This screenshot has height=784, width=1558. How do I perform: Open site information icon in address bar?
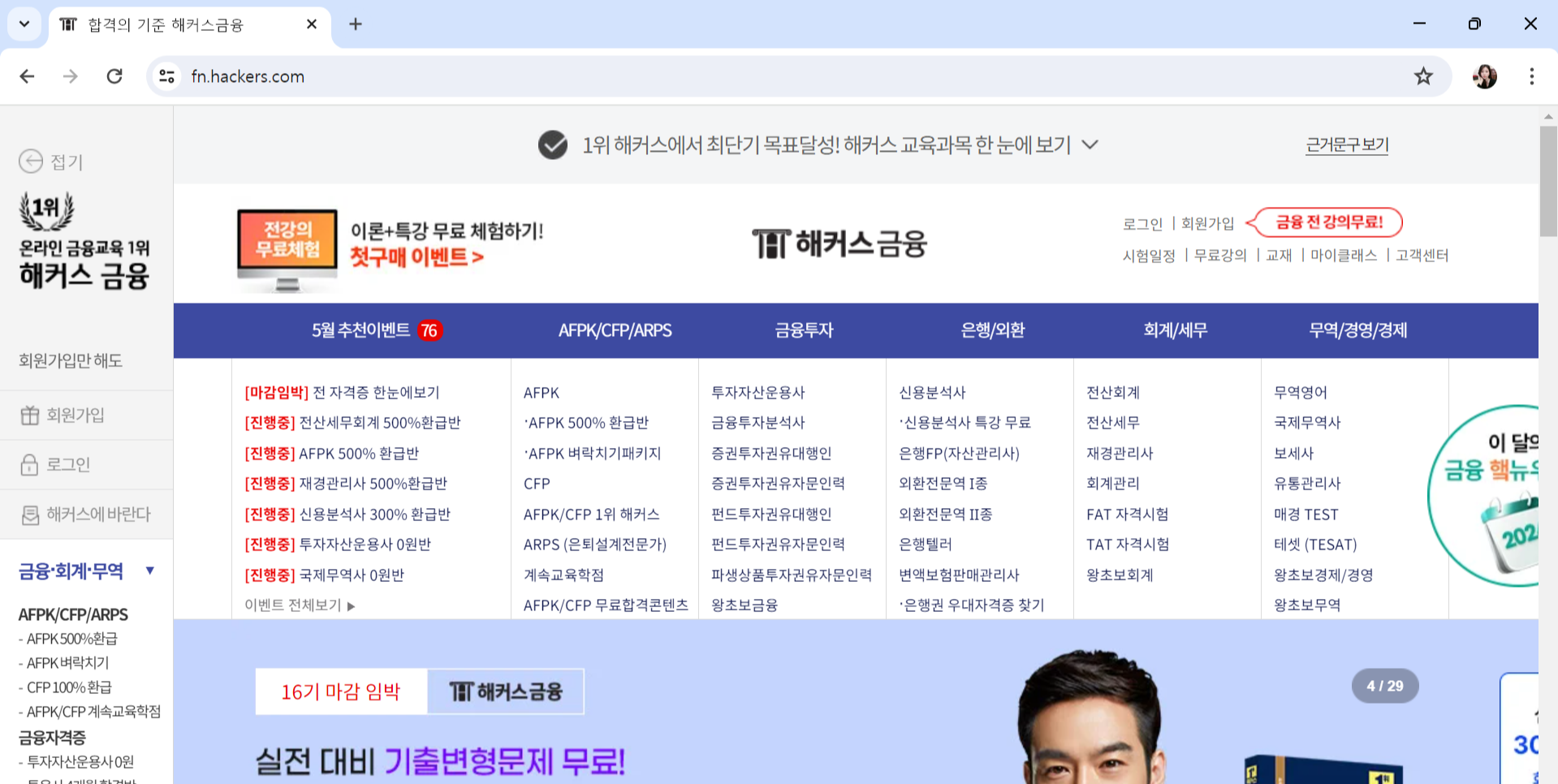coord(167,76)
